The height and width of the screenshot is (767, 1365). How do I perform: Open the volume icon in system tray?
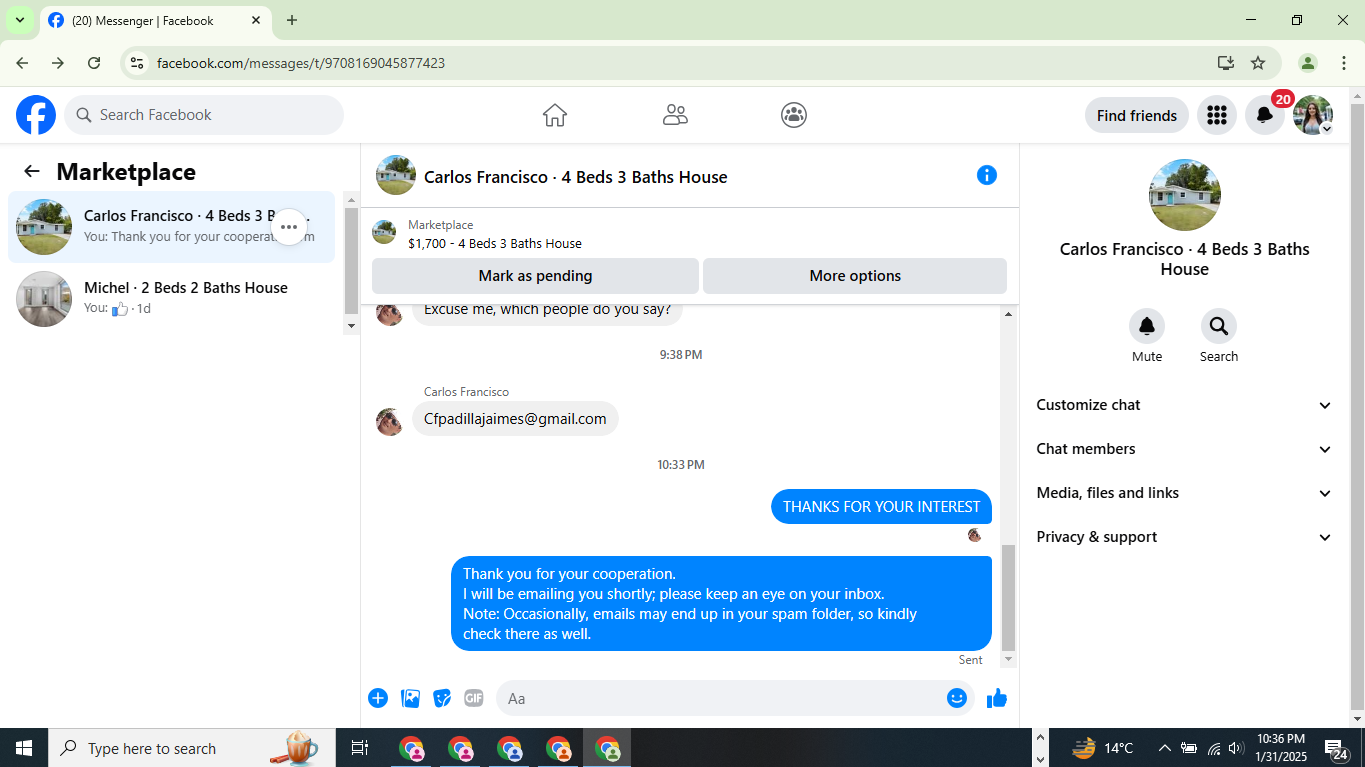(x=1237, y=748)
